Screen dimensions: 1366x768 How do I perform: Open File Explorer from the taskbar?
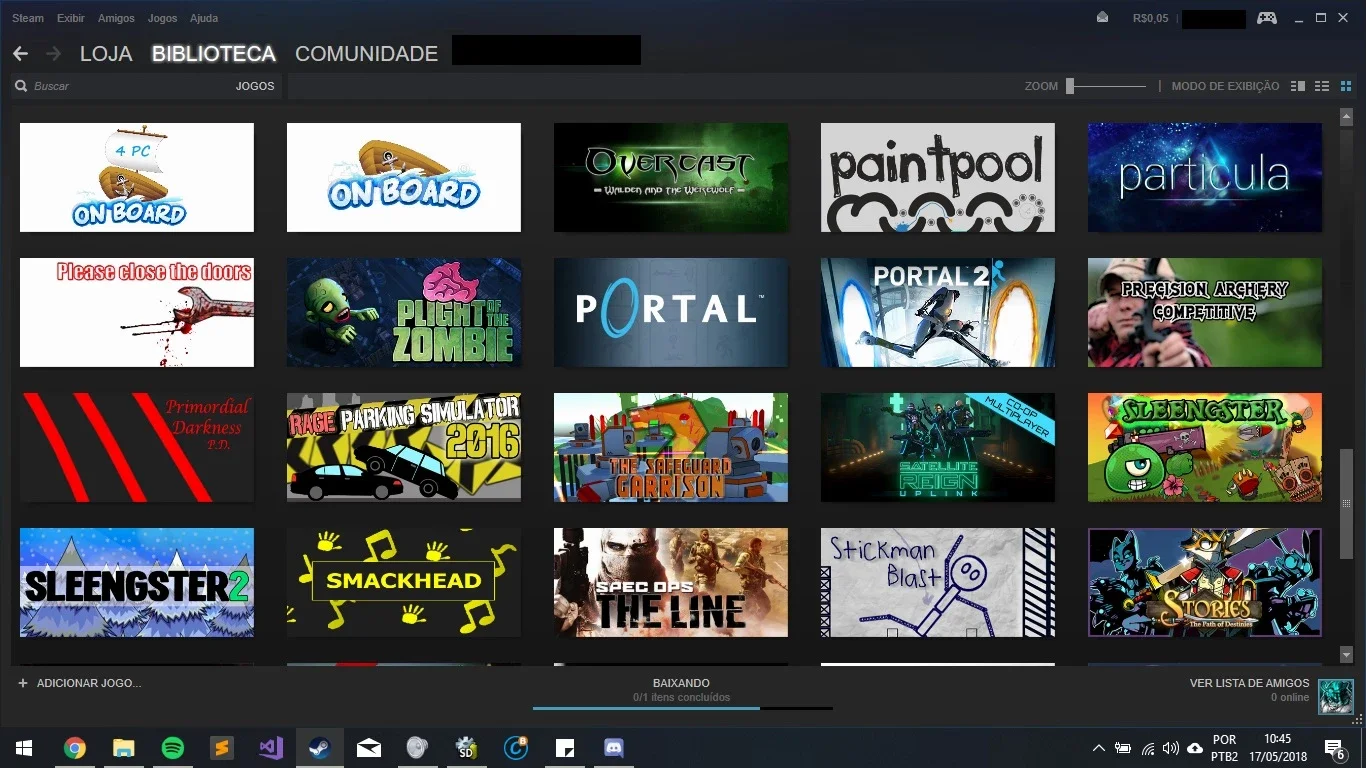(x=123, y=748)
